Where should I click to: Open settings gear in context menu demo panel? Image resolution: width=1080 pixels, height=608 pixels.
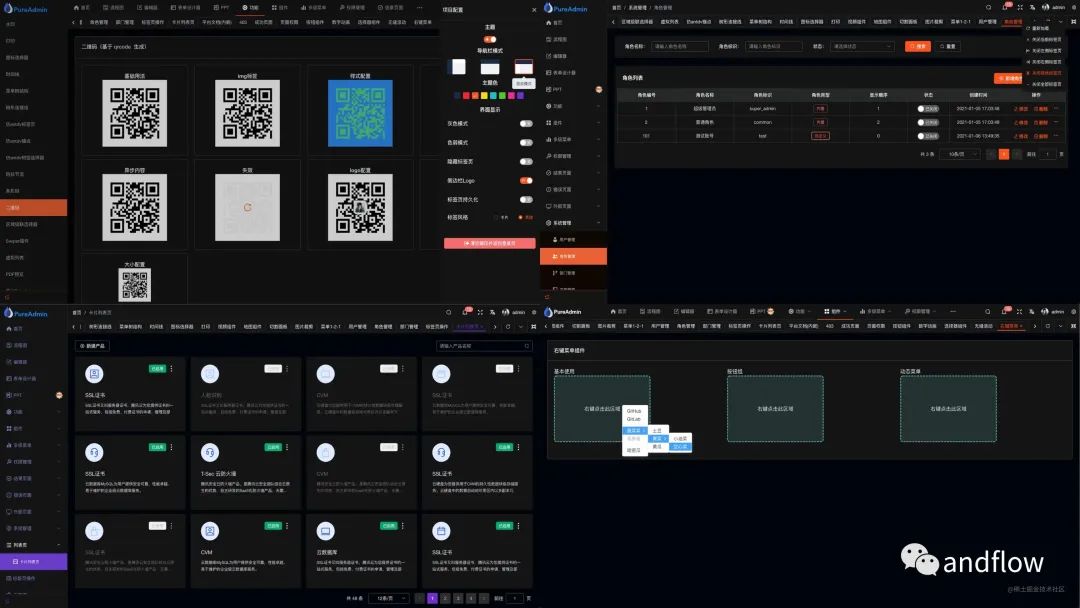click(1074, 312)
